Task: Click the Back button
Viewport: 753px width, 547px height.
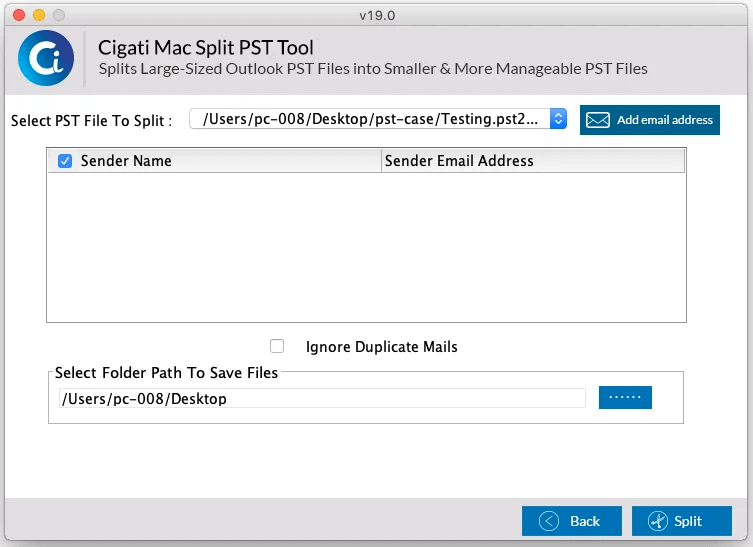Action: (x=571, y=521)
